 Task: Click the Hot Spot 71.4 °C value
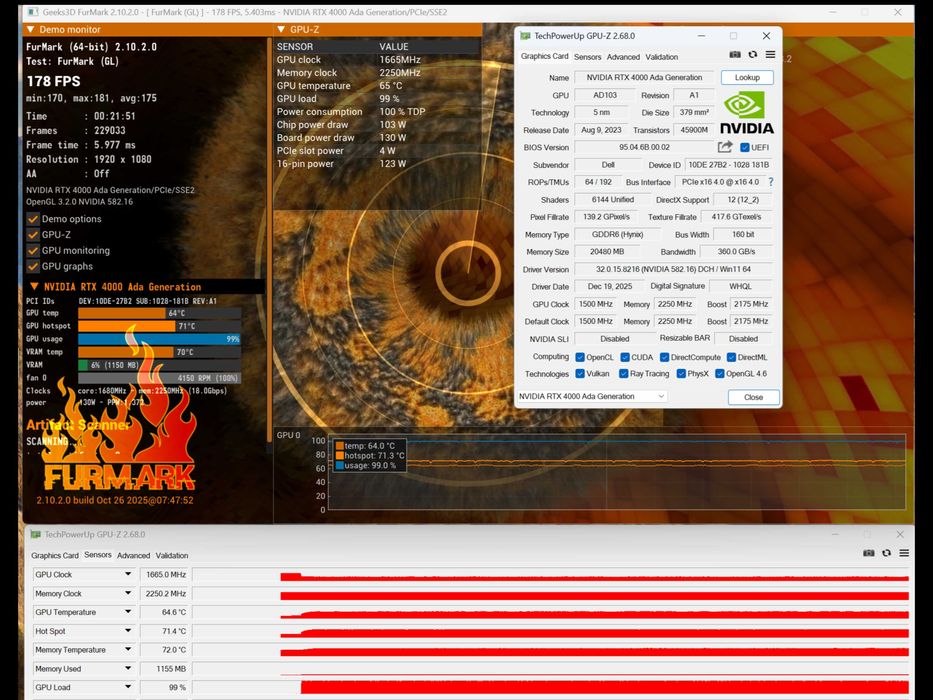click(165, 631)
